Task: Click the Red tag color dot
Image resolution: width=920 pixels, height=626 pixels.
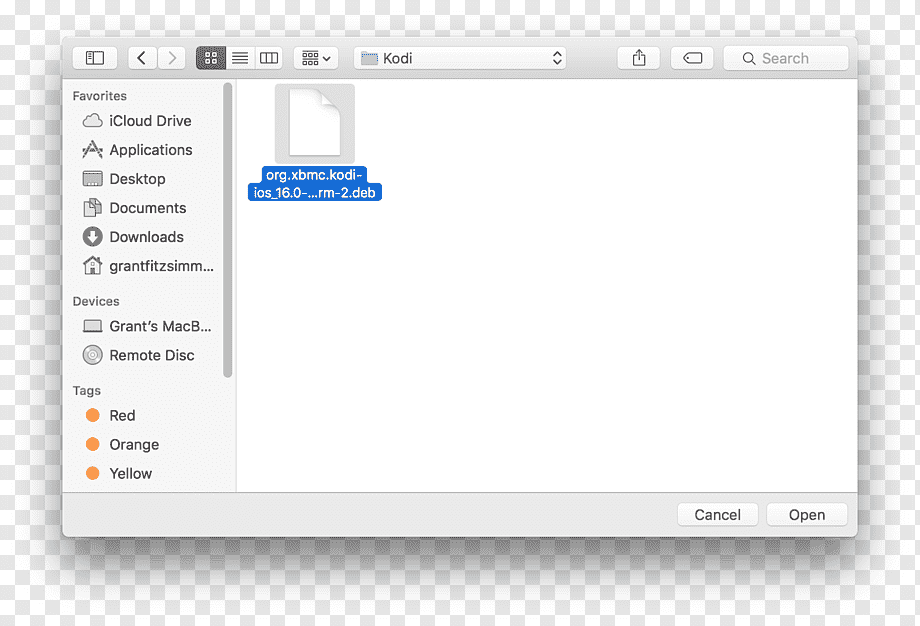Action: click(93, 415)
